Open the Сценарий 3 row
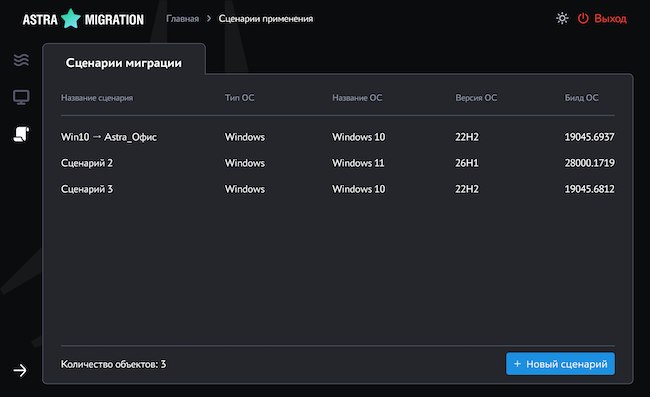Viewport: 650px width, 397px height. pyautogui.click(x=337, y=189)
